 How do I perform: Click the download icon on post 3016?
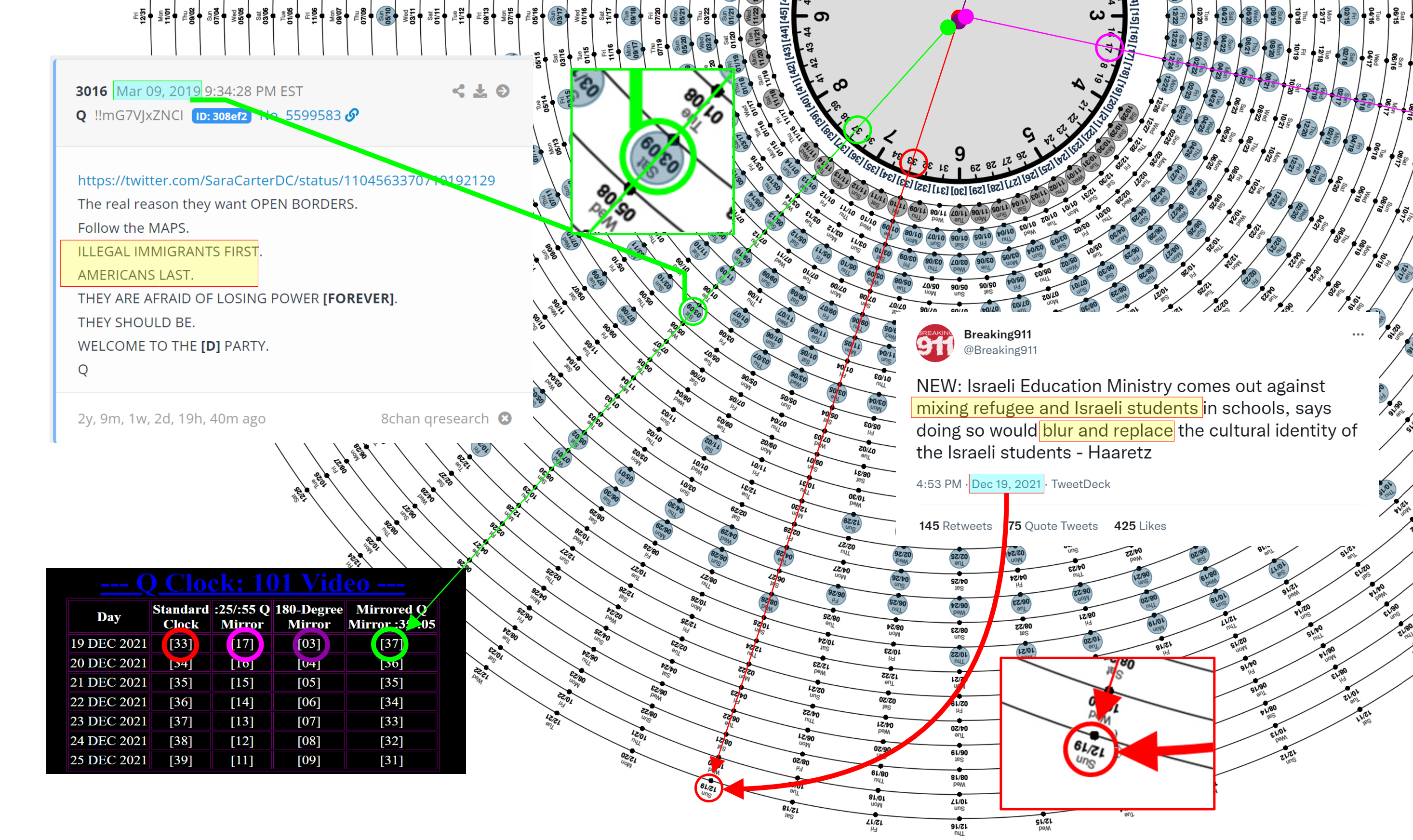coord(480,91)
